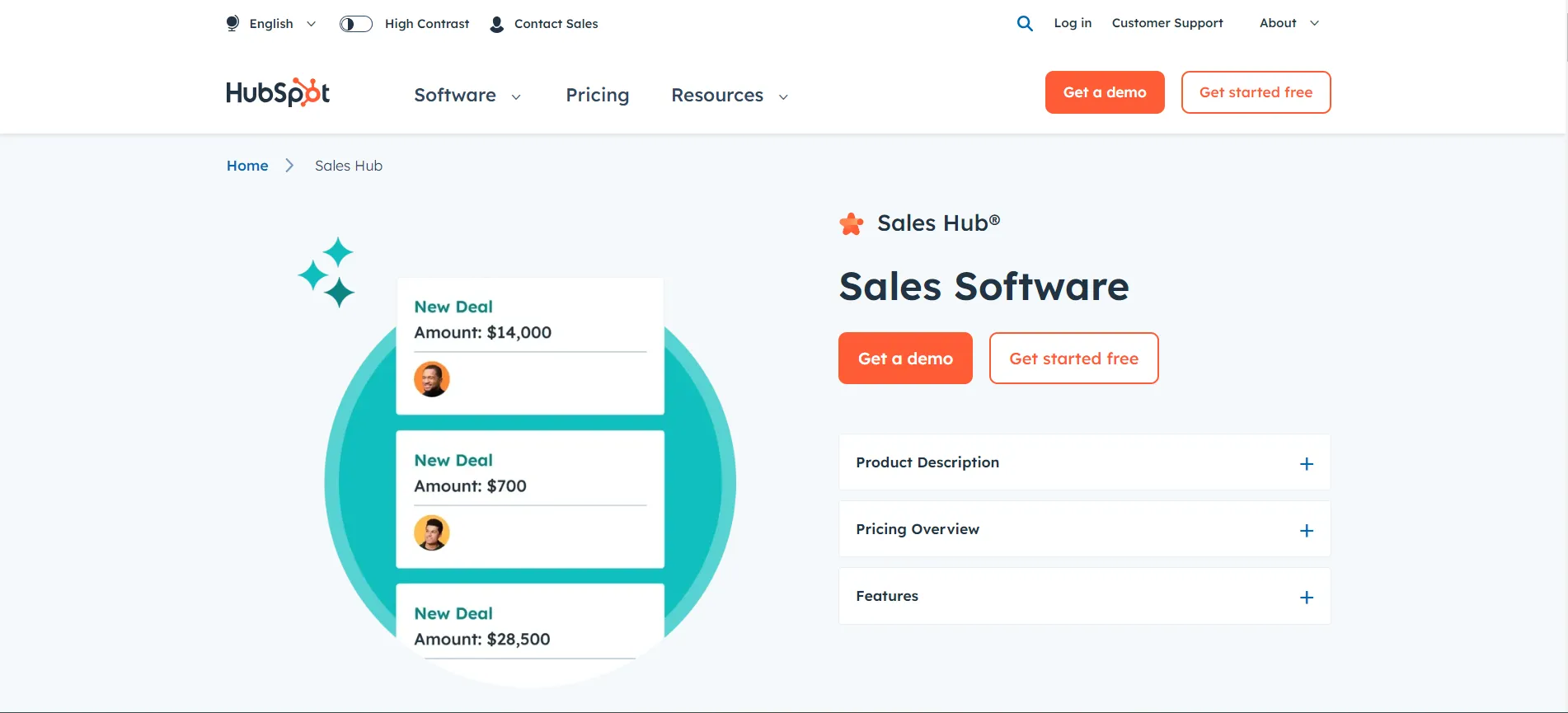
Task: Click avatar on $700 deal card
Action: [x=432, y=532]
